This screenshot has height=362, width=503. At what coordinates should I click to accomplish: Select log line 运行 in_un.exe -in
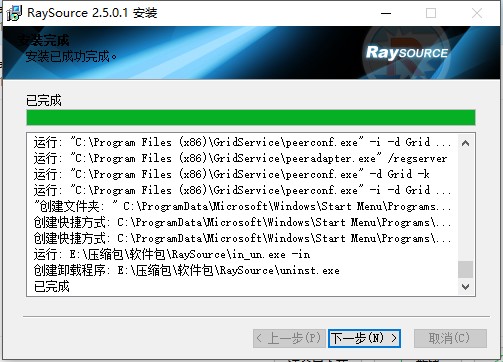click(172, 255)
